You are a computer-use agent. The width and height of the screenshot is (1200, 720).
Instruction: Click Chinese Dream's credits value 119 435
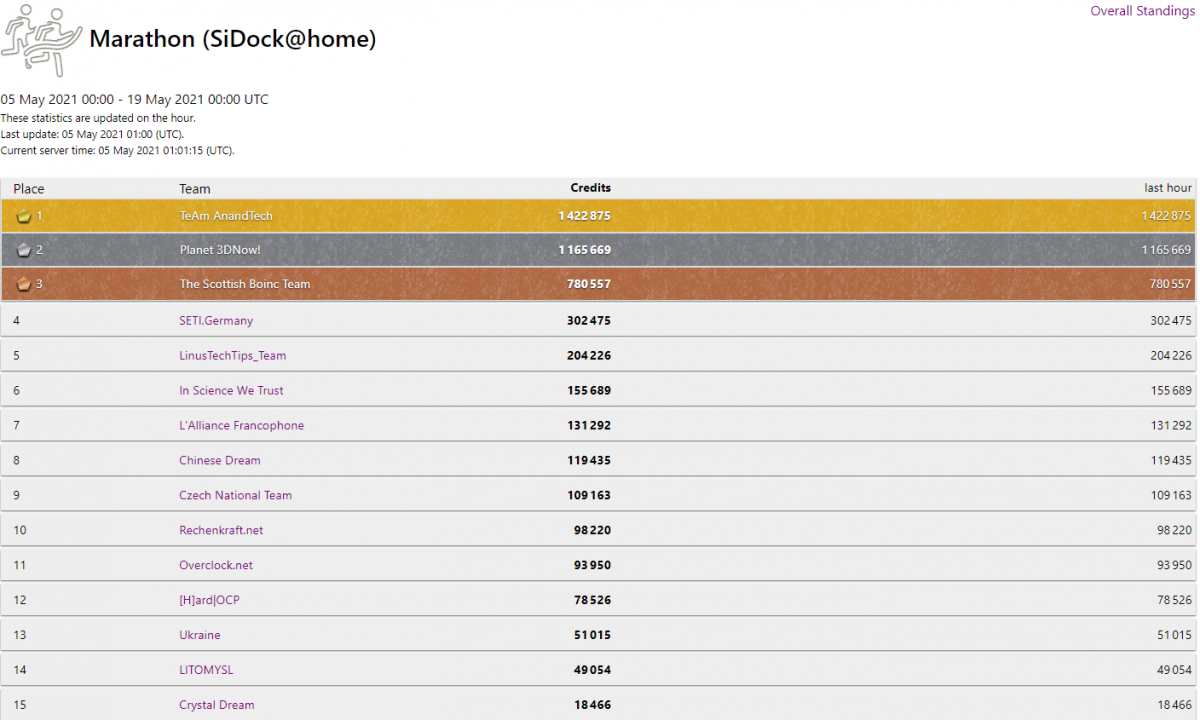(589, 461)
